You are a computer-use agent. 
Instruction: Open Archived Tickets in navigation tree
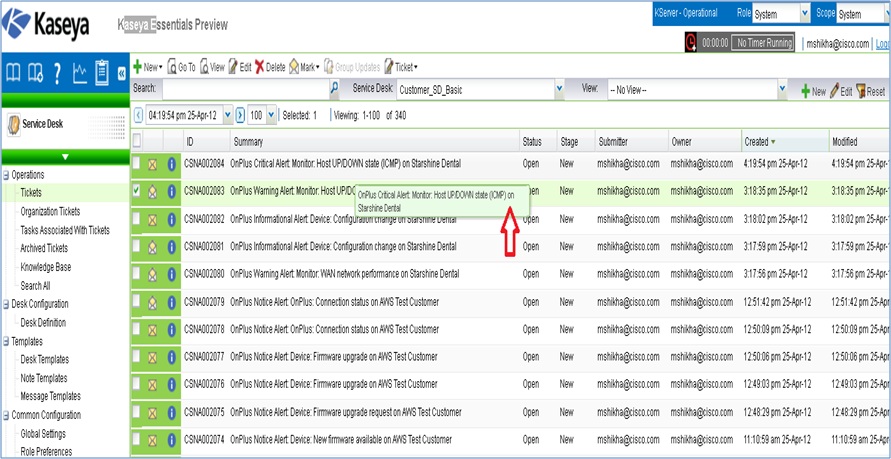point(44,248)
